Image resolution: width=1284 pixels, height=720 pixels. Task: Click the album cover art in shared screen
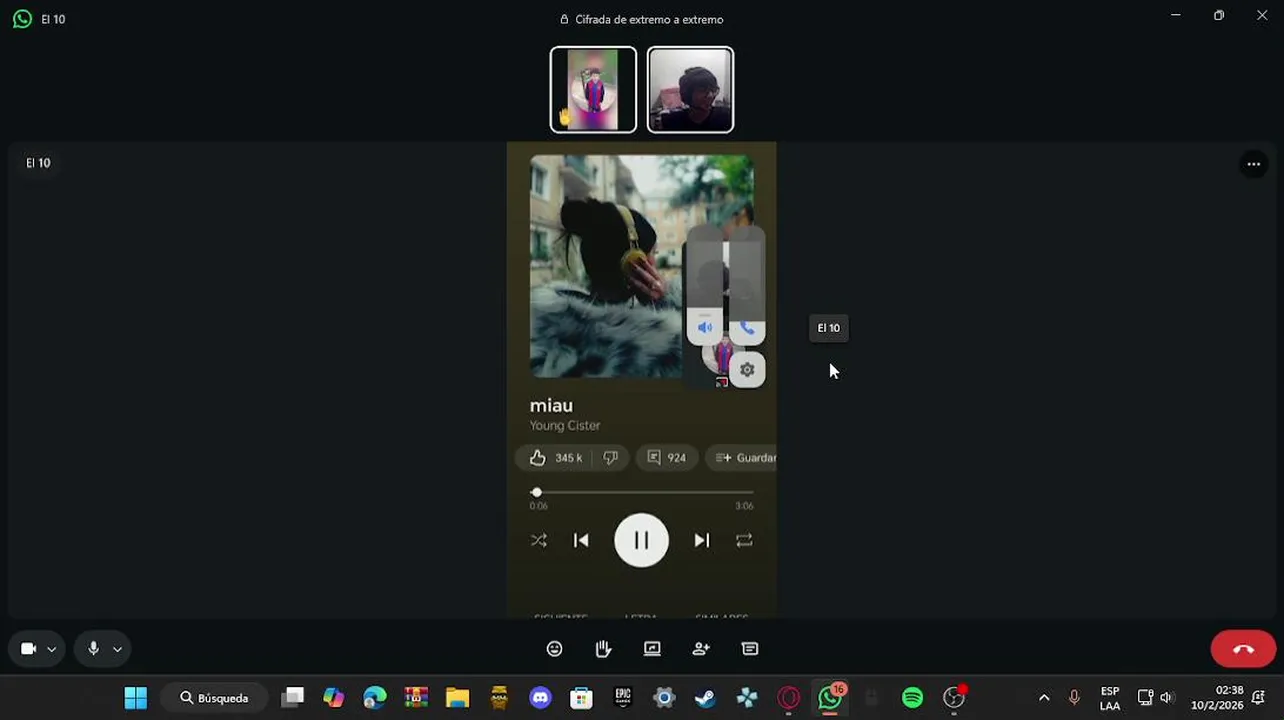point(641,266)
